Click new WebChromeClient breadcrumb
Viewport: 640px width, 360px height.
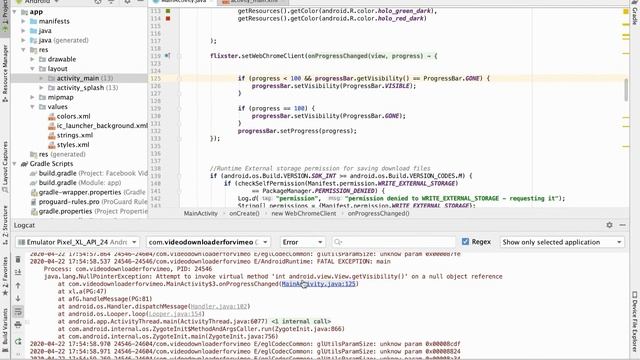click(304, 213)
